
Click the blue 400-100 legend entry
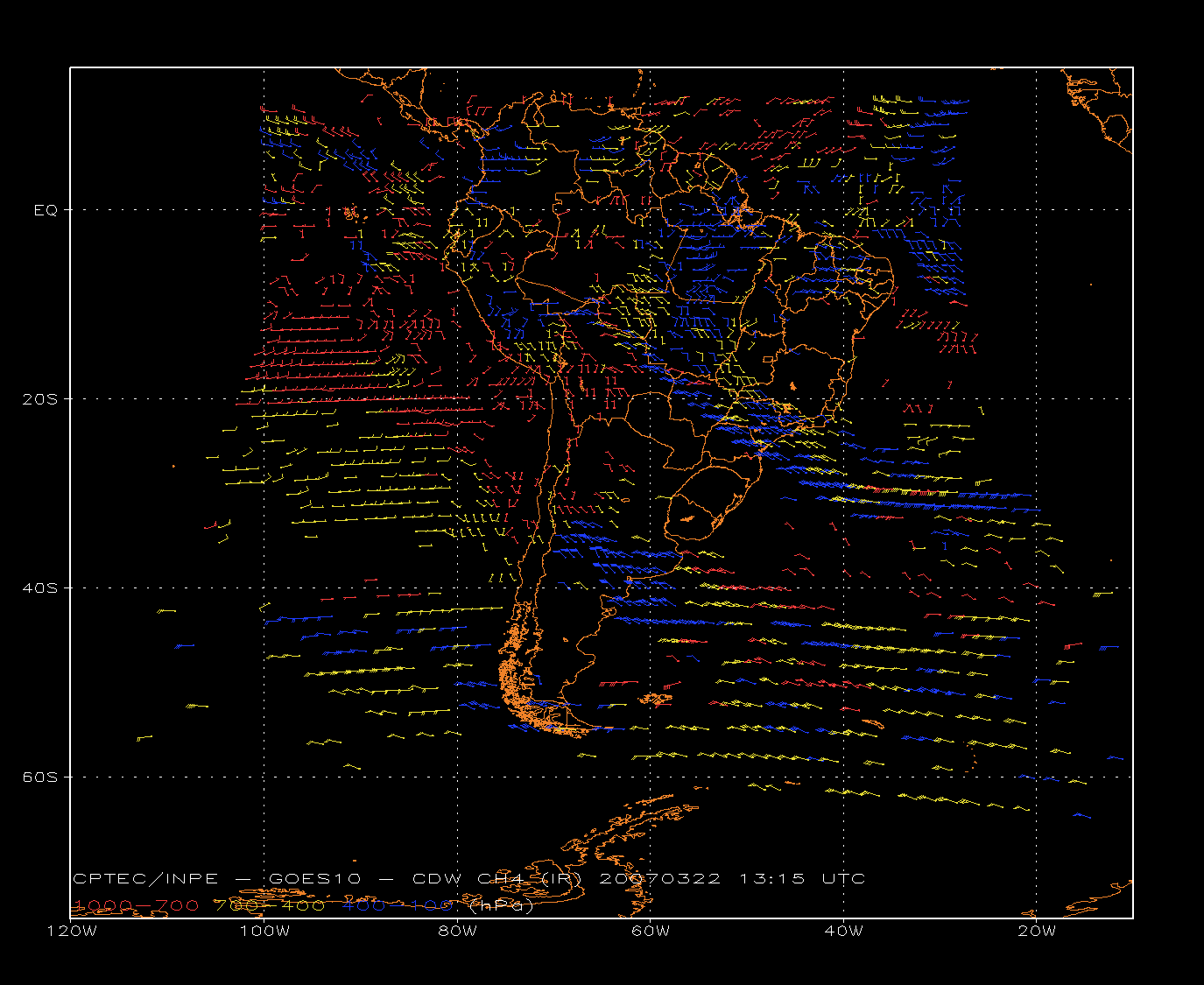pyautogui.click(x=398, y=905)
